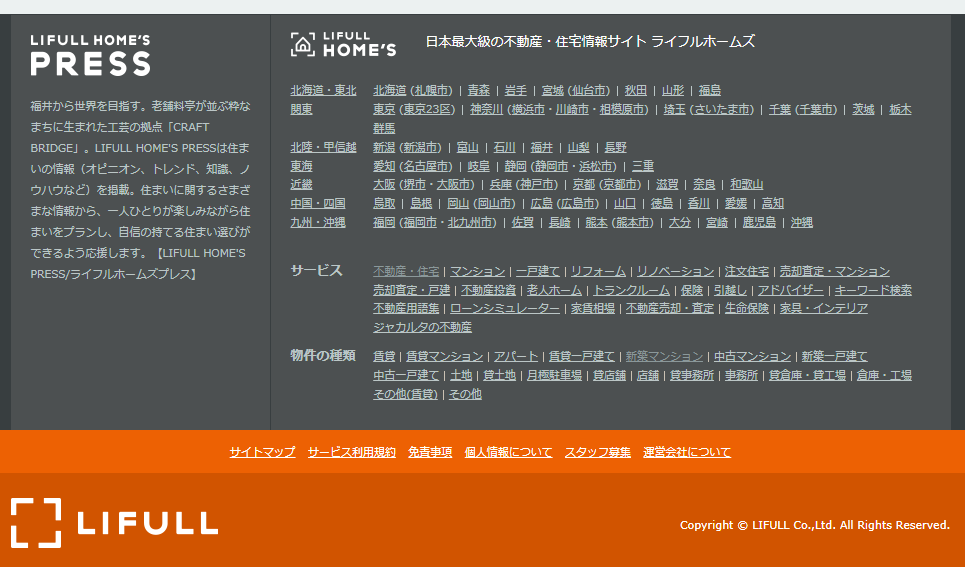Open the 免責事項 footer link
965x567 pixels.
pos(430,452)
